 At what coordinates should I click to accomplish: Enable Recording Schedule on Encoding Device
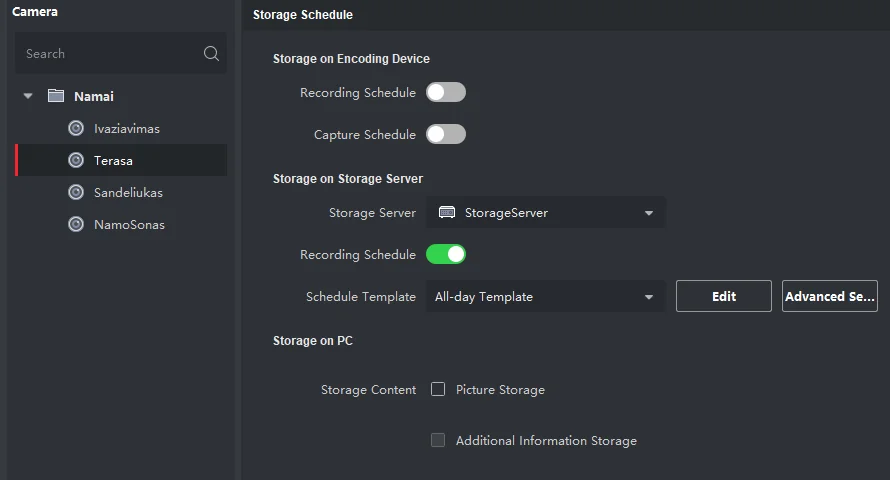[446, 93]
